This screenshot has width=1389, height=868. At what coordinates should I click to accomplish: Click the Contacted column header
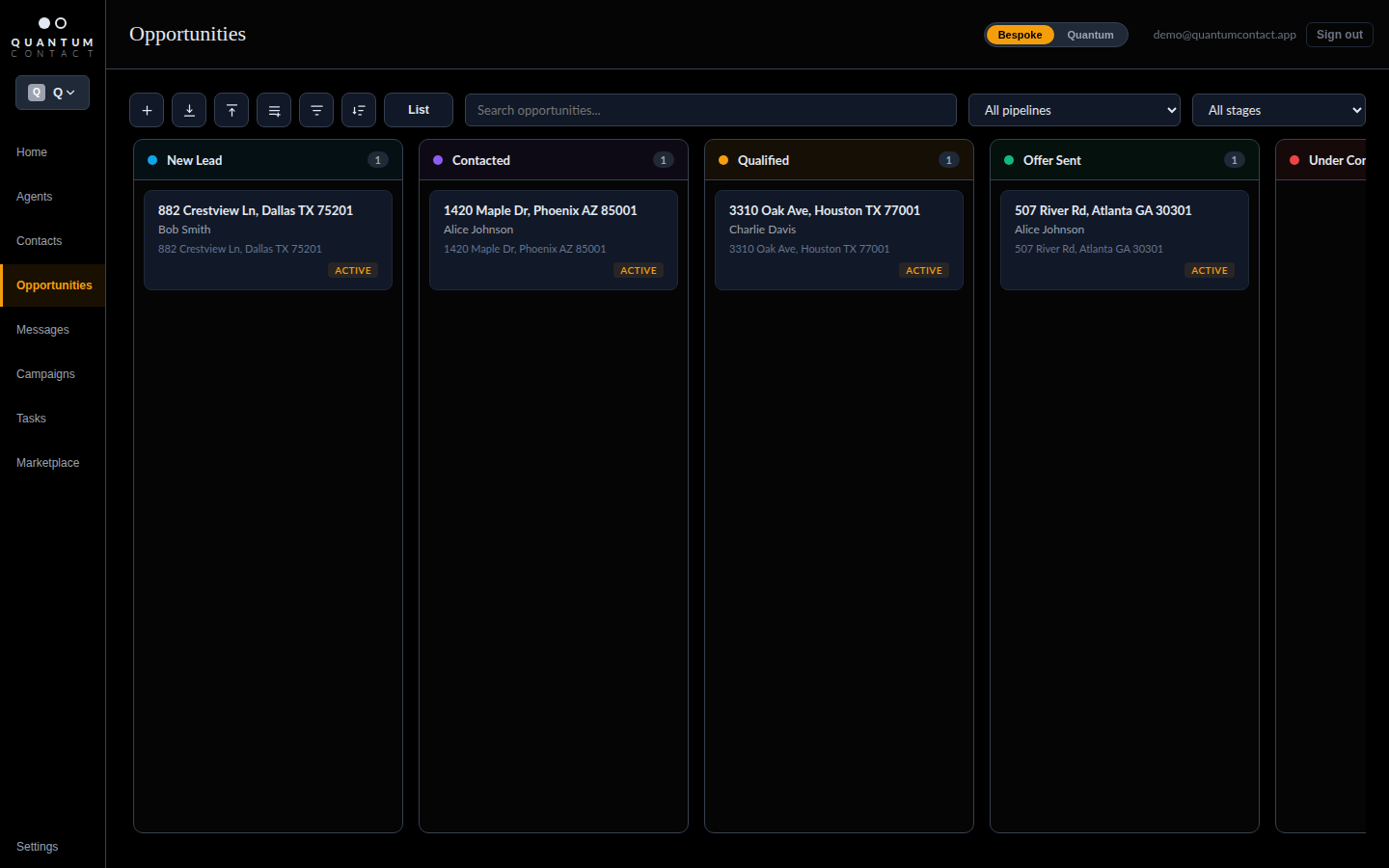[x=554, y=160]
